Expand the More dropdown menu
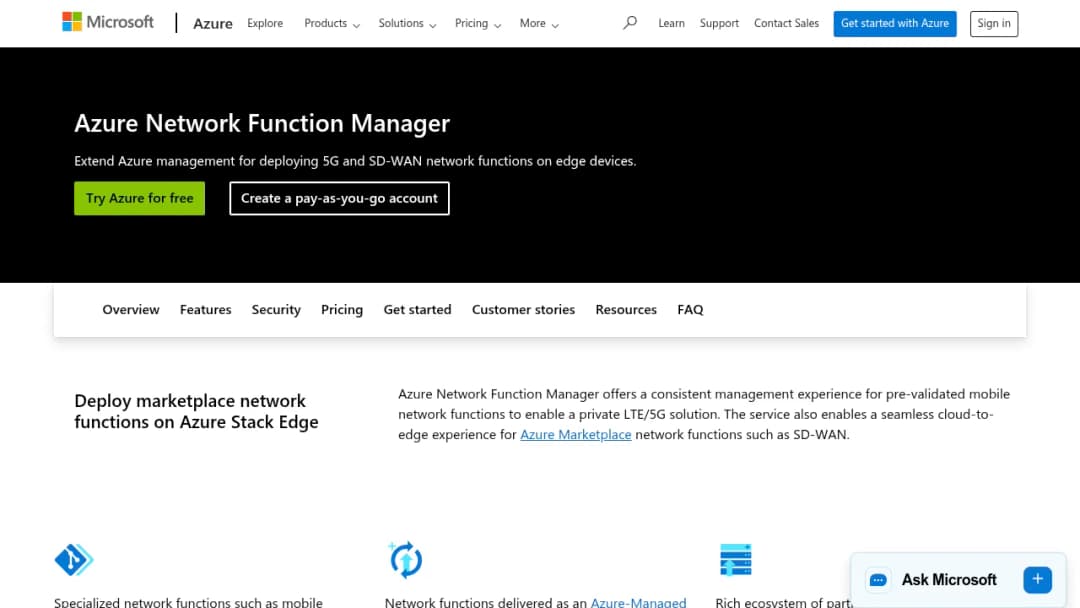Image resolution: width=1080 pixels, height=608 pixels. click(539, 23)
